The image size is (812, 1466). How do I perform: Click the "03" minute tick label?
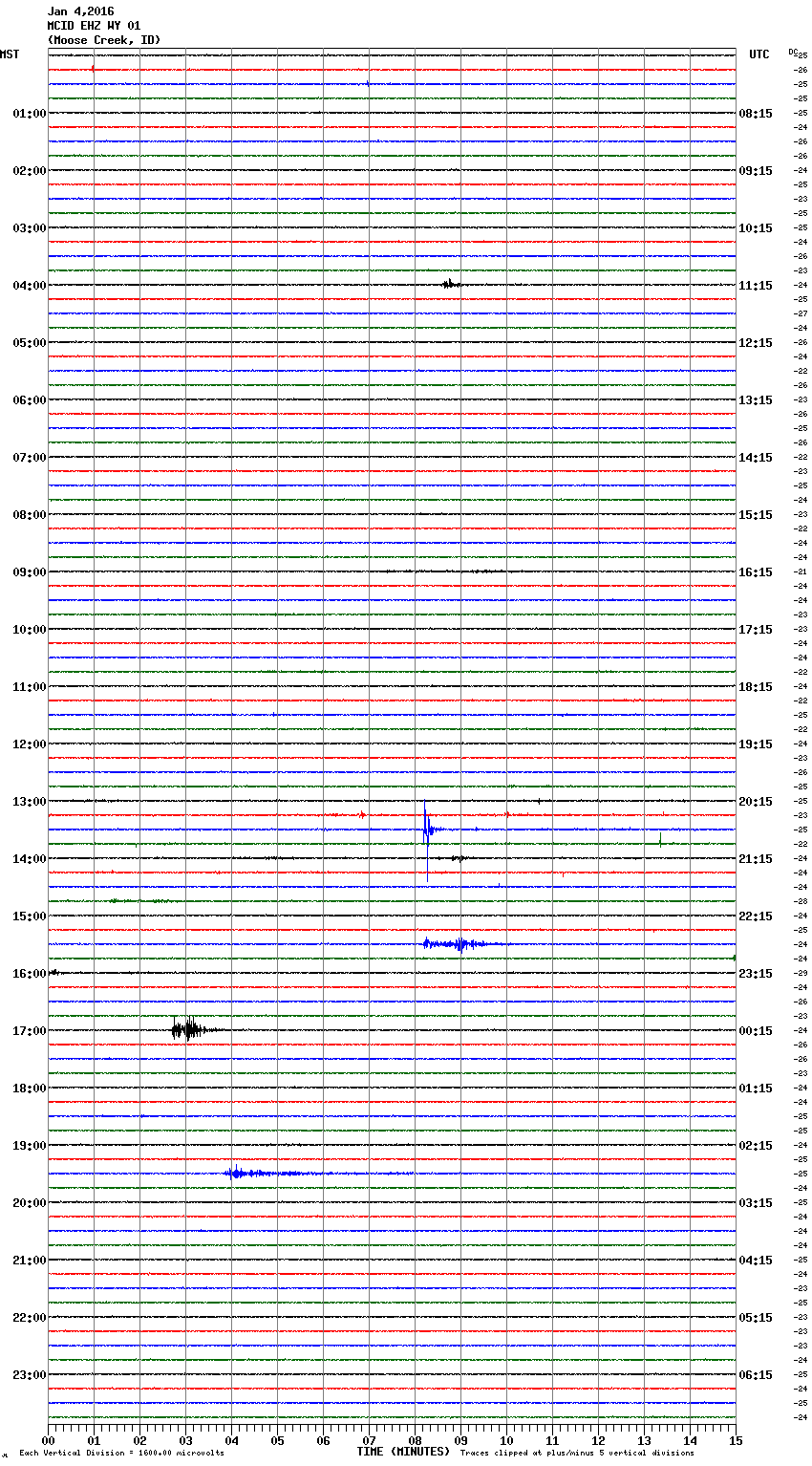[185, 1440]
